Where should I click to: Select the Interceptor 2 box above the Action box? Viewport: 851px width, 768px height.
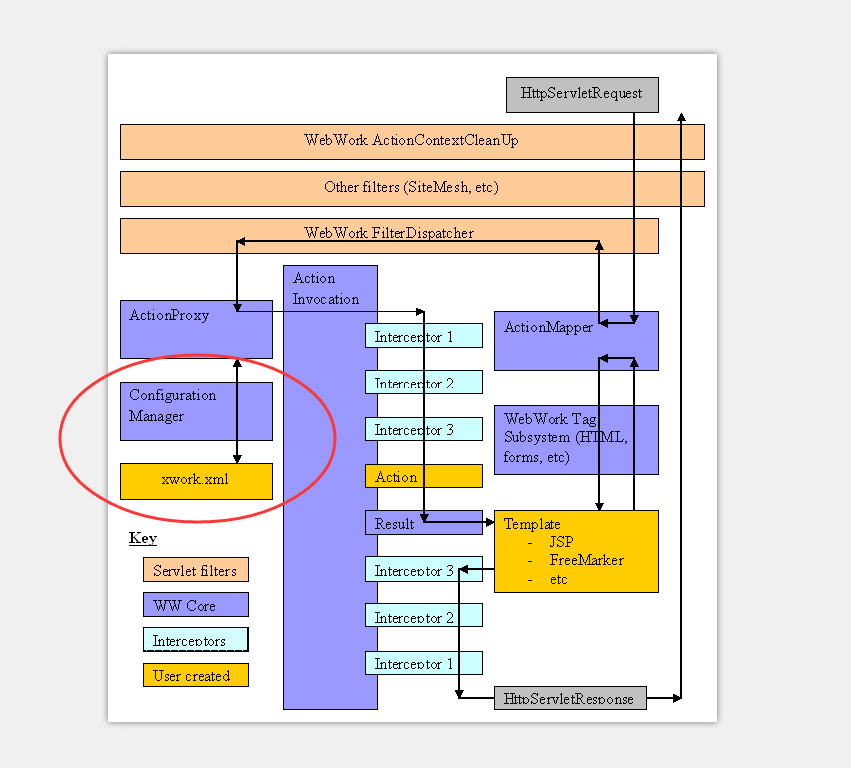point(424,382)
